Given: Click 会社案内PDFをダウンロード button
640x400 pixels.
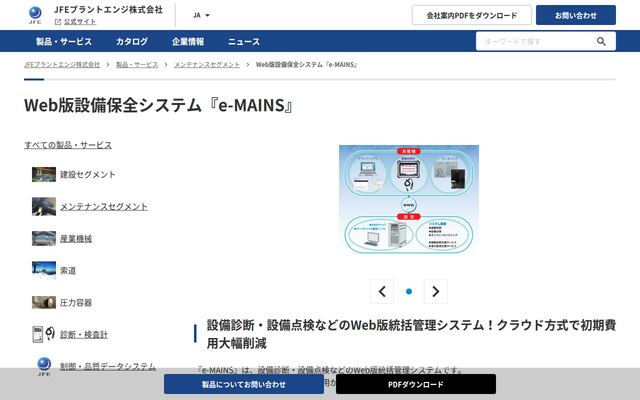Looking at the screenshot, I should click(472, 15).
